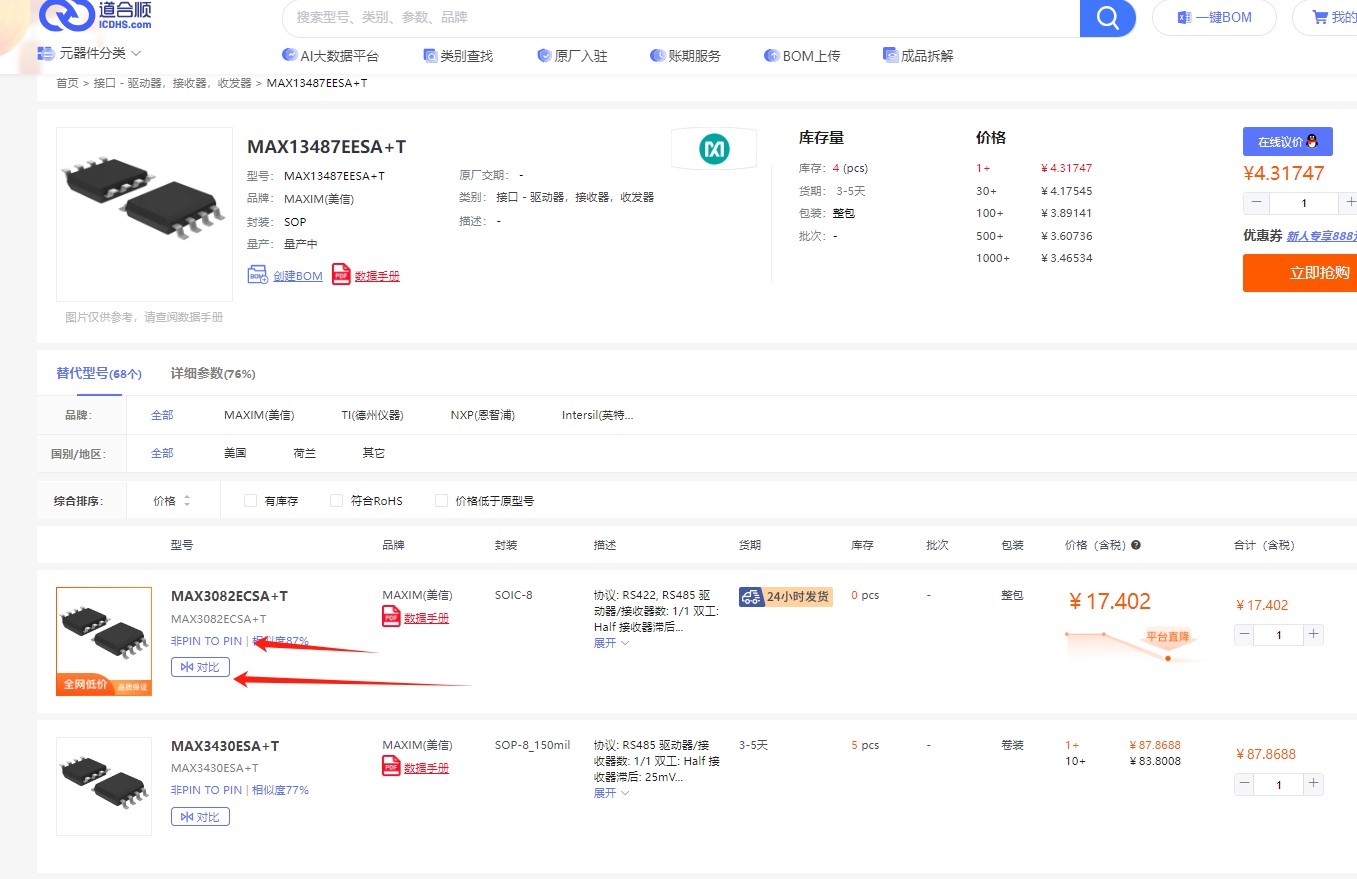Click the Maxim brand logo
This screenshot has height=879, width=1357.
(x=714, y=150)
